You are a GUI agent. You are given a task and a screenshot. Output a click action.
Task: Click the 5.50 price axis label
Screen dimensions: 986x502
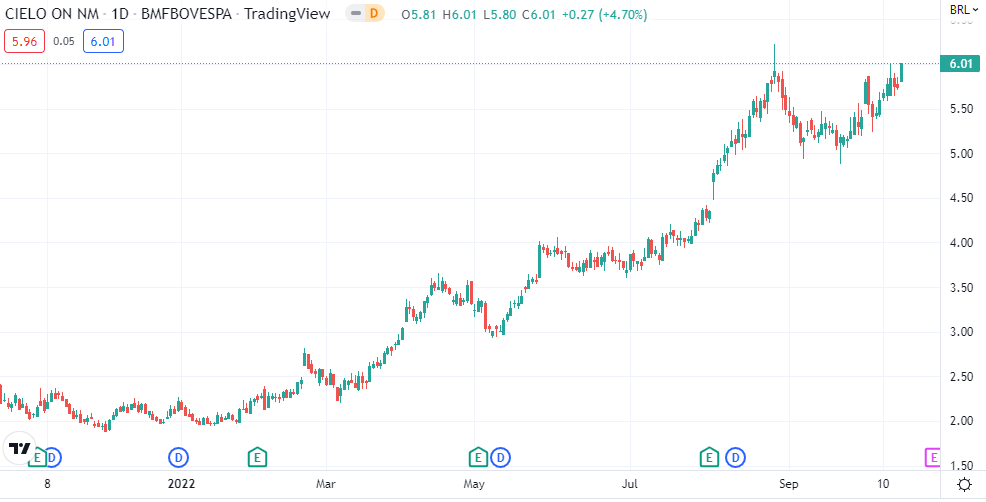coord(962,109)
